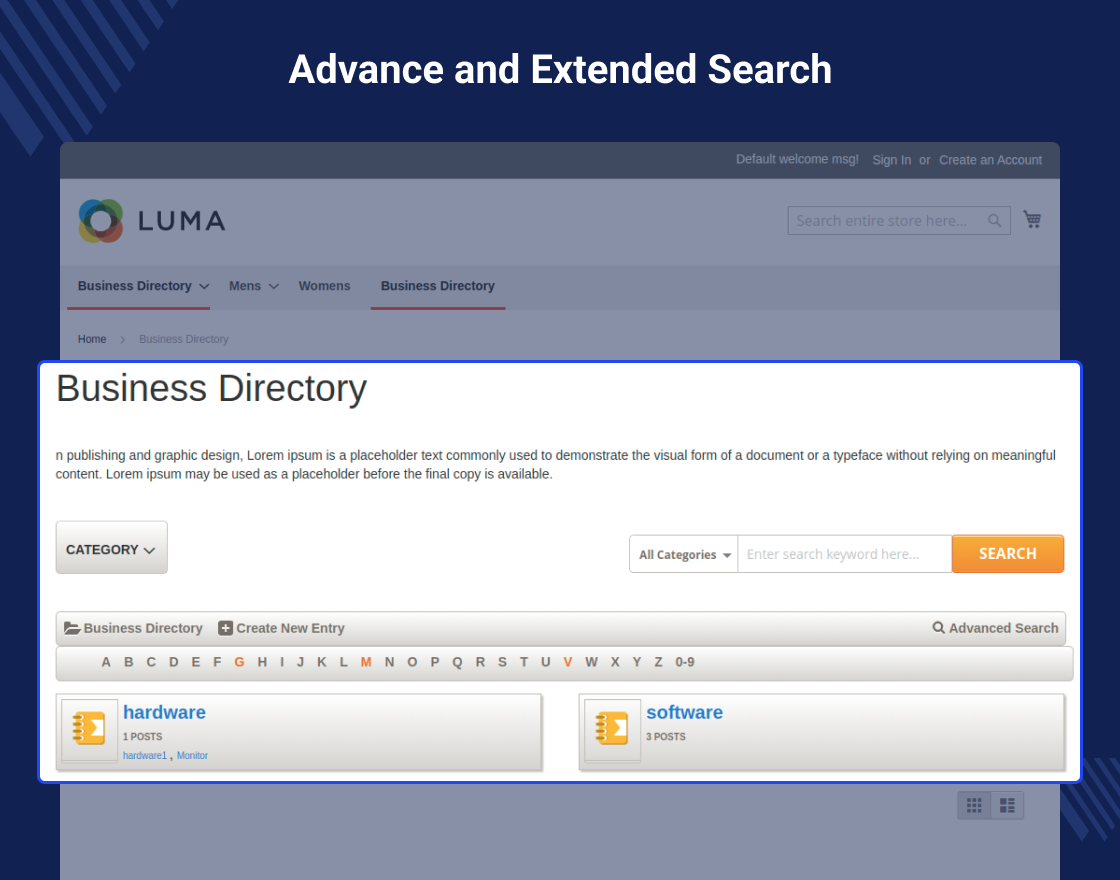The width and height of the screenshot is (1120, 880).
Task: Click the LUMA logo
Action: [x=152, y=221]
